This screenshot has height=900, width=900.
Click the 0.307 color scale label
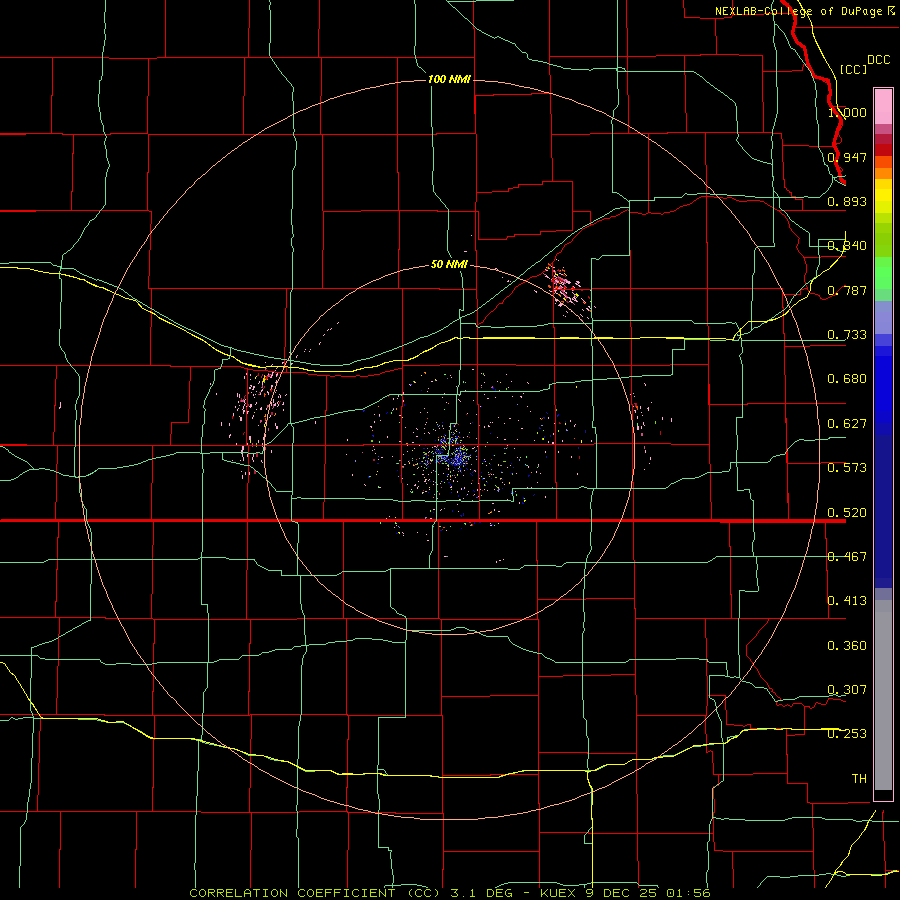[x=847, y=690]
